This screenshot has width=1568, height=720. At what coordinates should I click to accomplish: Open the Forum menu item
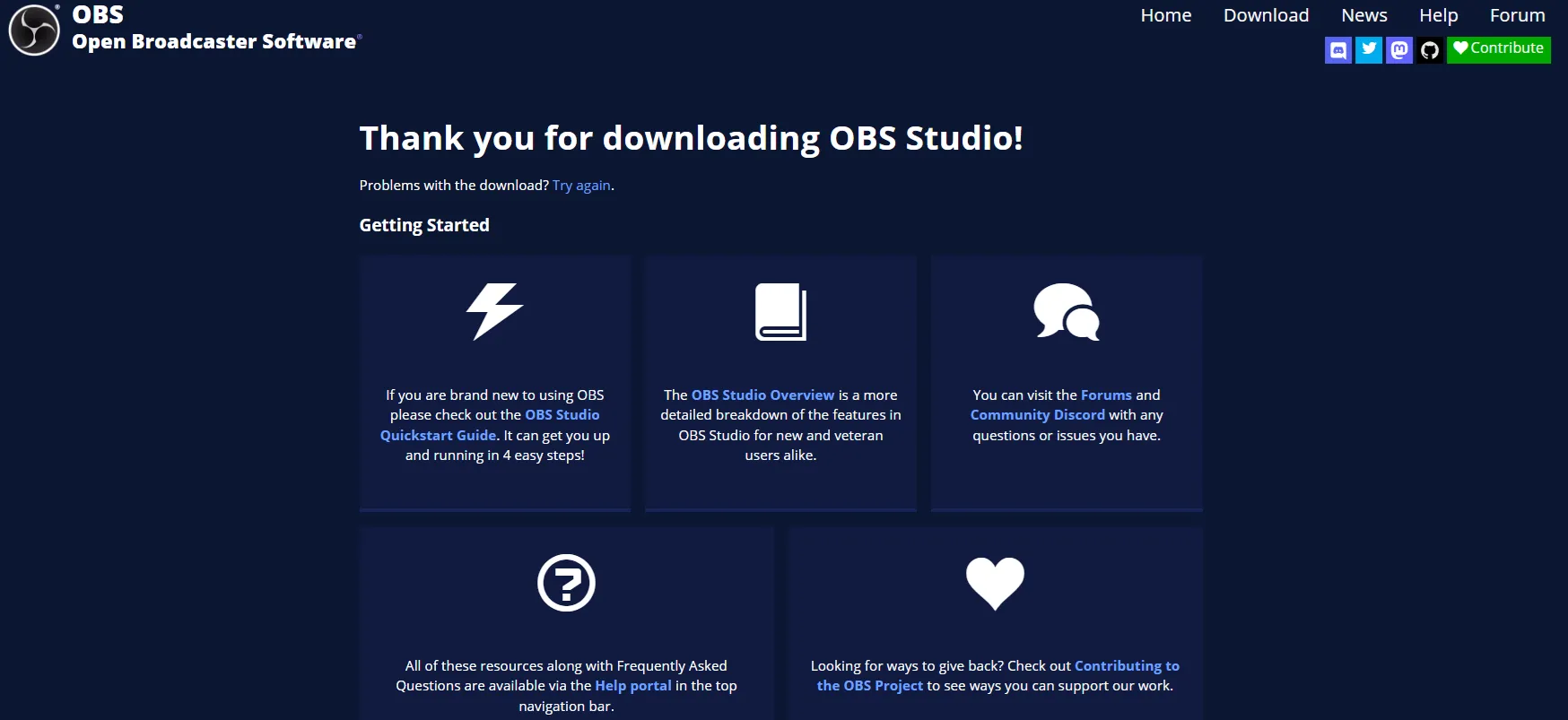(1518, 15)
